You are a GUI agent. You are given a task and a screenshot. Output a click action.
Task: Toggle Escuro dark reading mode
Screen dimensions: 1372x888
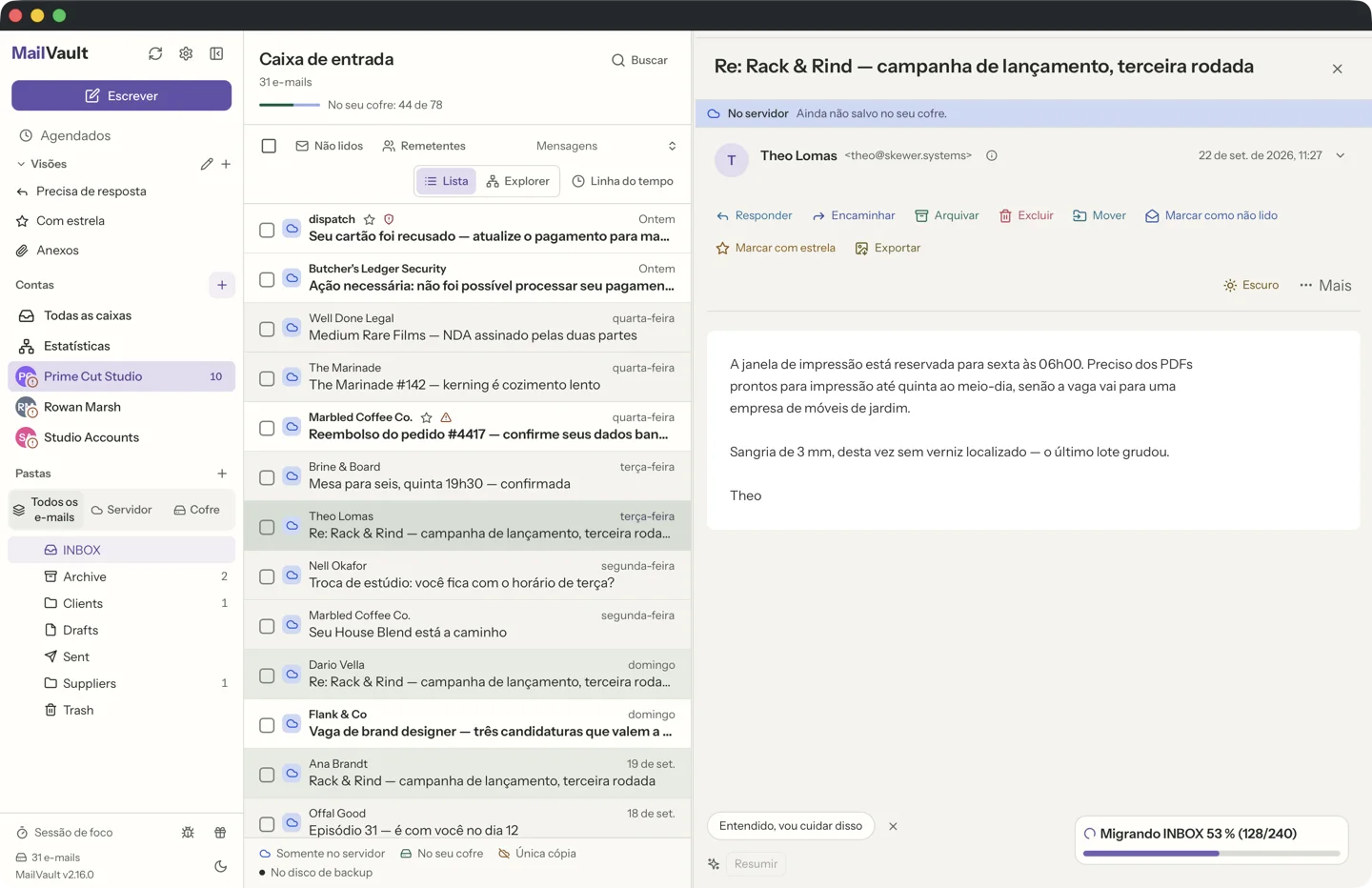tap(1251, 285)
